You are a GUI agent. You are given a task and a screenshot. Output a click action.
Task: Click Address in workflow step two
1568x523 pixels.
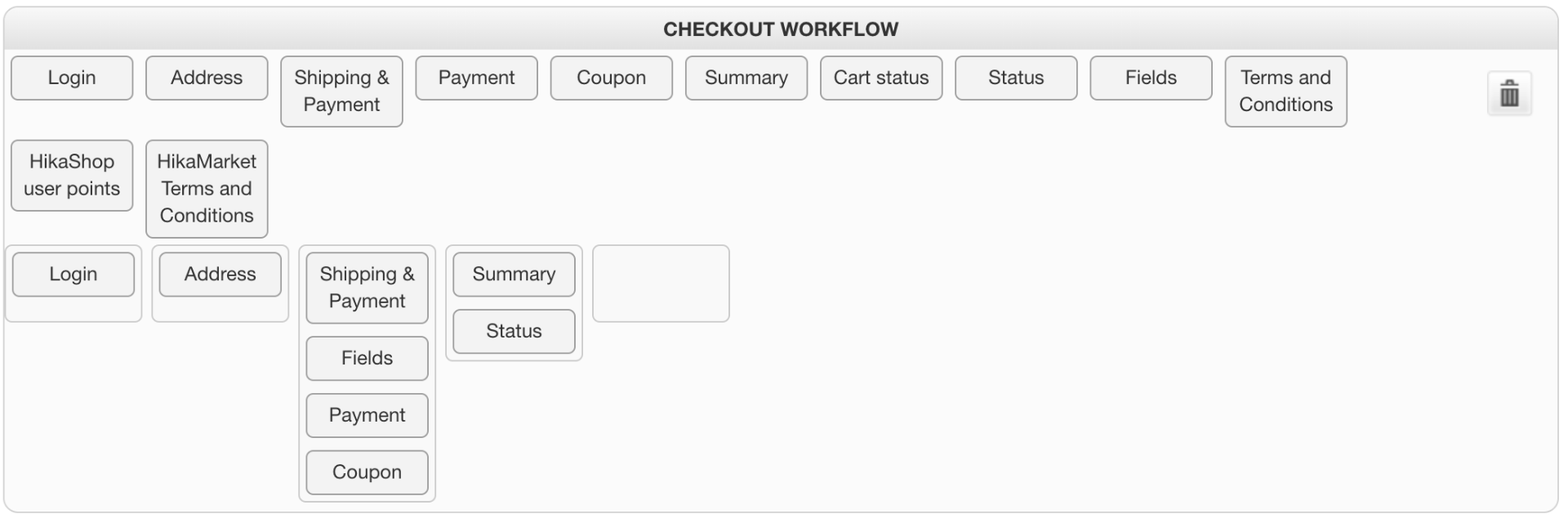[220, 275]
